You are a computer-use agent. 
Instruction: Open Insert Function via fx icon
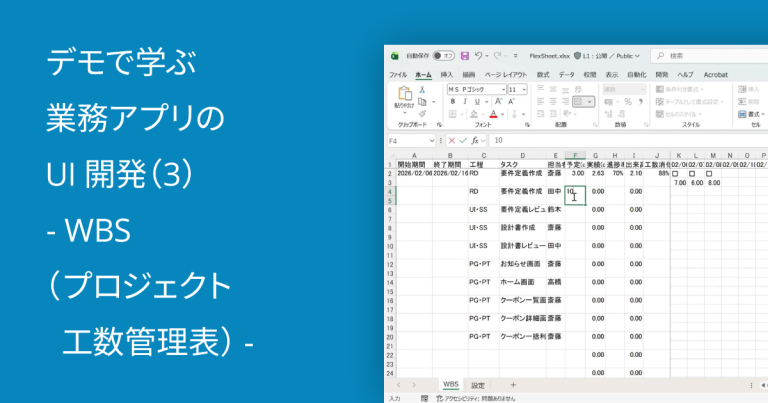click(475, 141)
